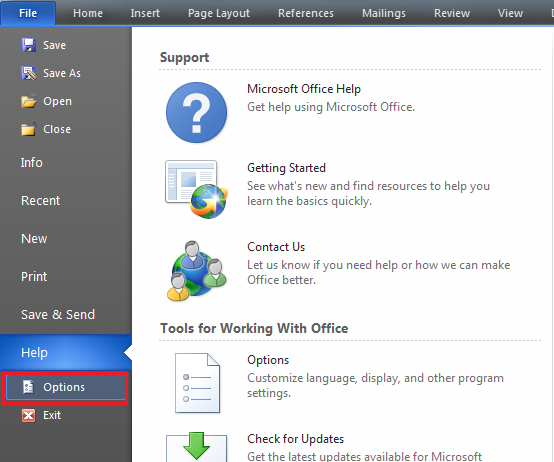The width and height of the screenshot is (554, 462).
Task: Click the Contact Us people icon
Action: point(196,271)
